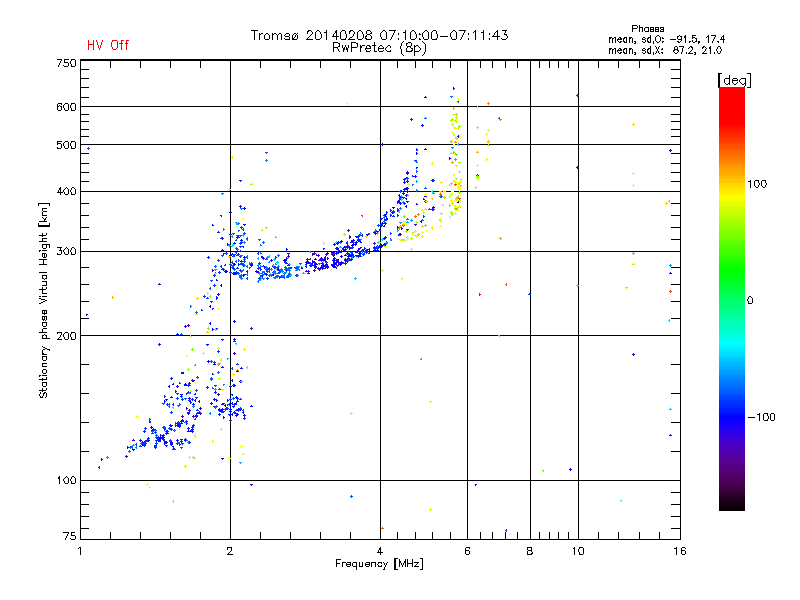Screen dimensions: 800x600
Task: Click the frequency axis tick "10"
Action: coord(578,551)
